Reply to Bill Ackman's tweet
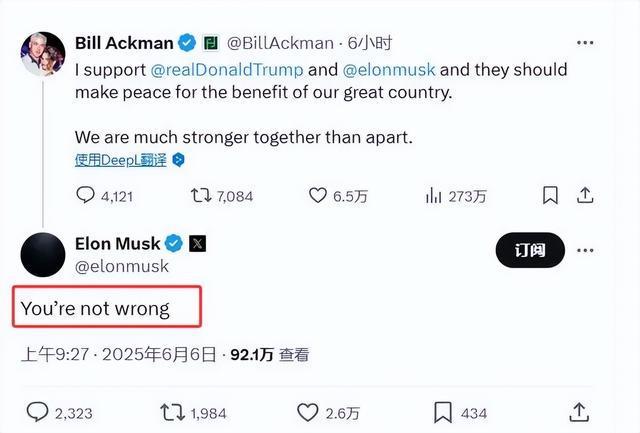This screenshot has width=640, height=433. [x=84, y=196]
